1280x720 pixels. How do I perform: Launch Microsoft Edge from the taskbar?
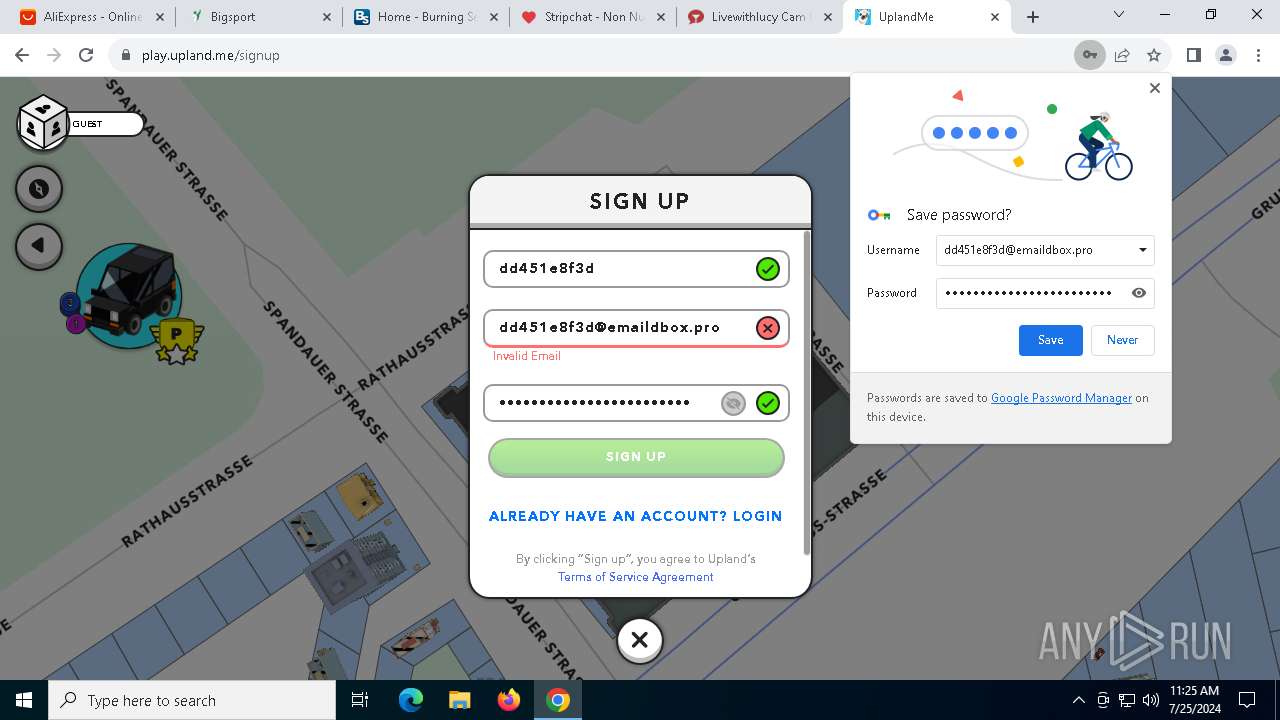(411, 700)
